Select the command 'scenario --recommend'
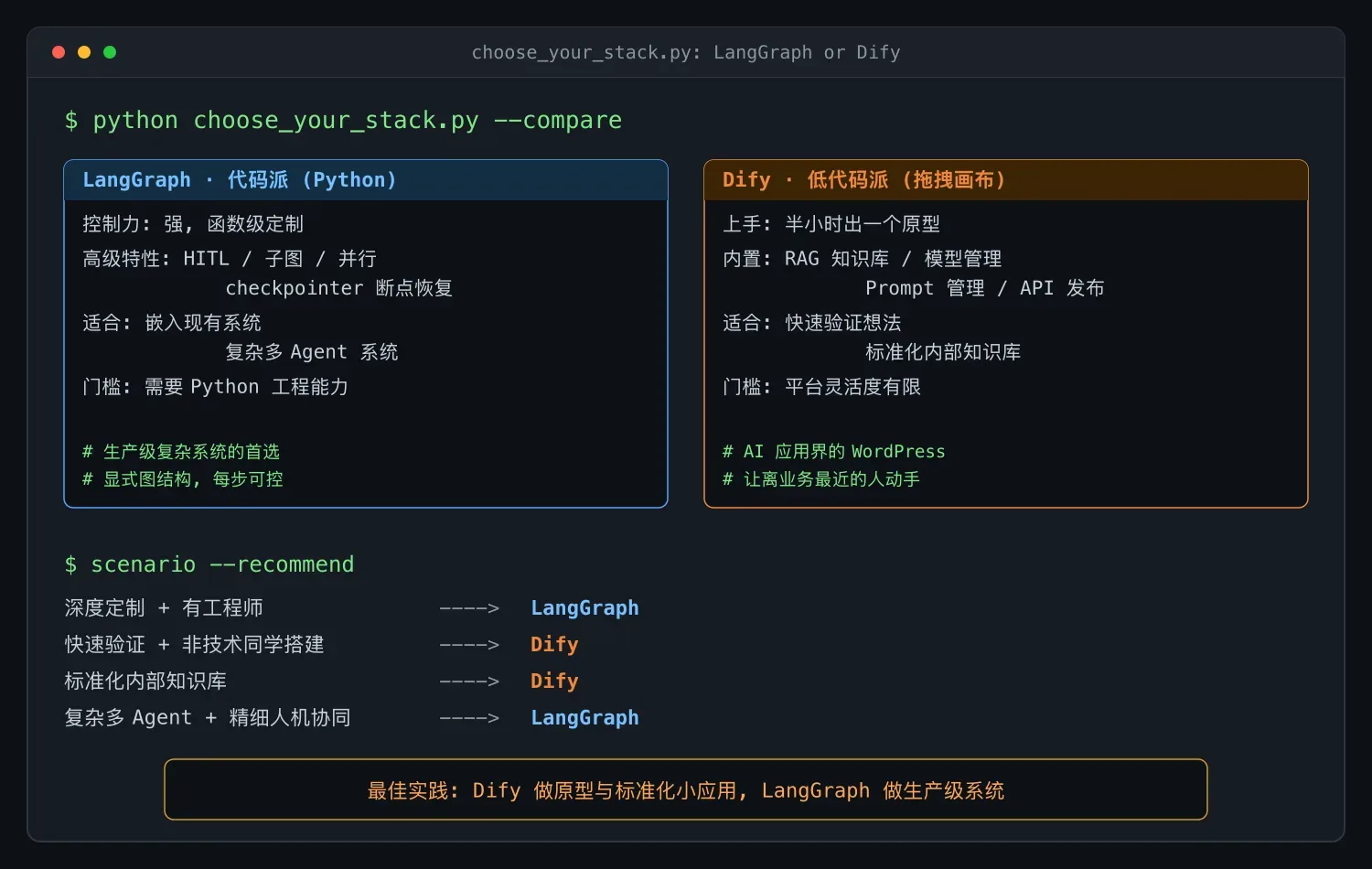The height and width of the screenshot is (869, 1372). coord(222,564)
